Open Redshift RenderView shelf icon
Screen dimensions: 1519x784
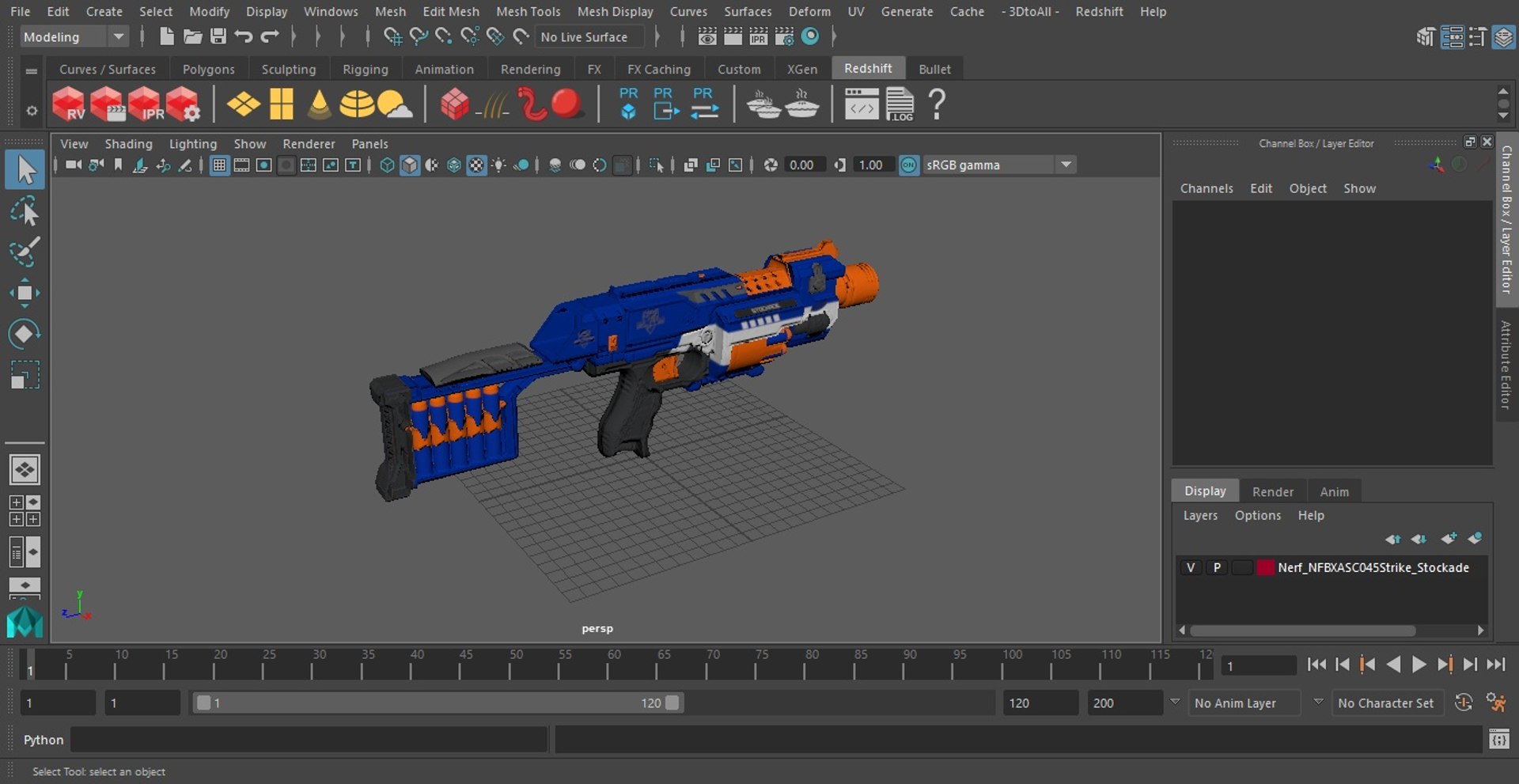(x=69, y=104)
